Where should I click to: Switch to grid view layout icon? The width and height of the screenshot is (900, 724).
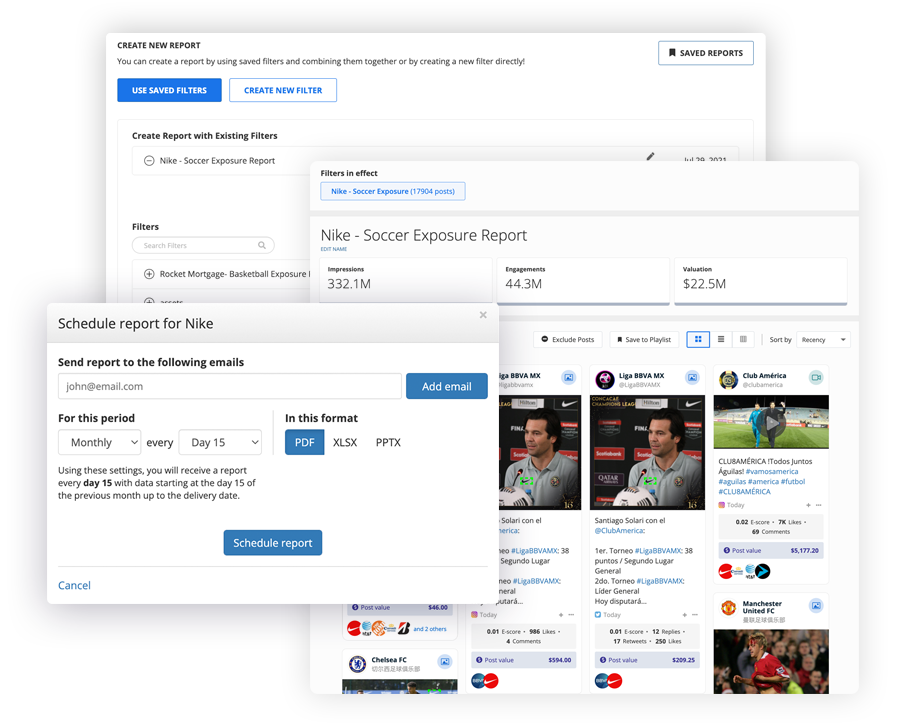pyautogui.click(x=698, y=340)
